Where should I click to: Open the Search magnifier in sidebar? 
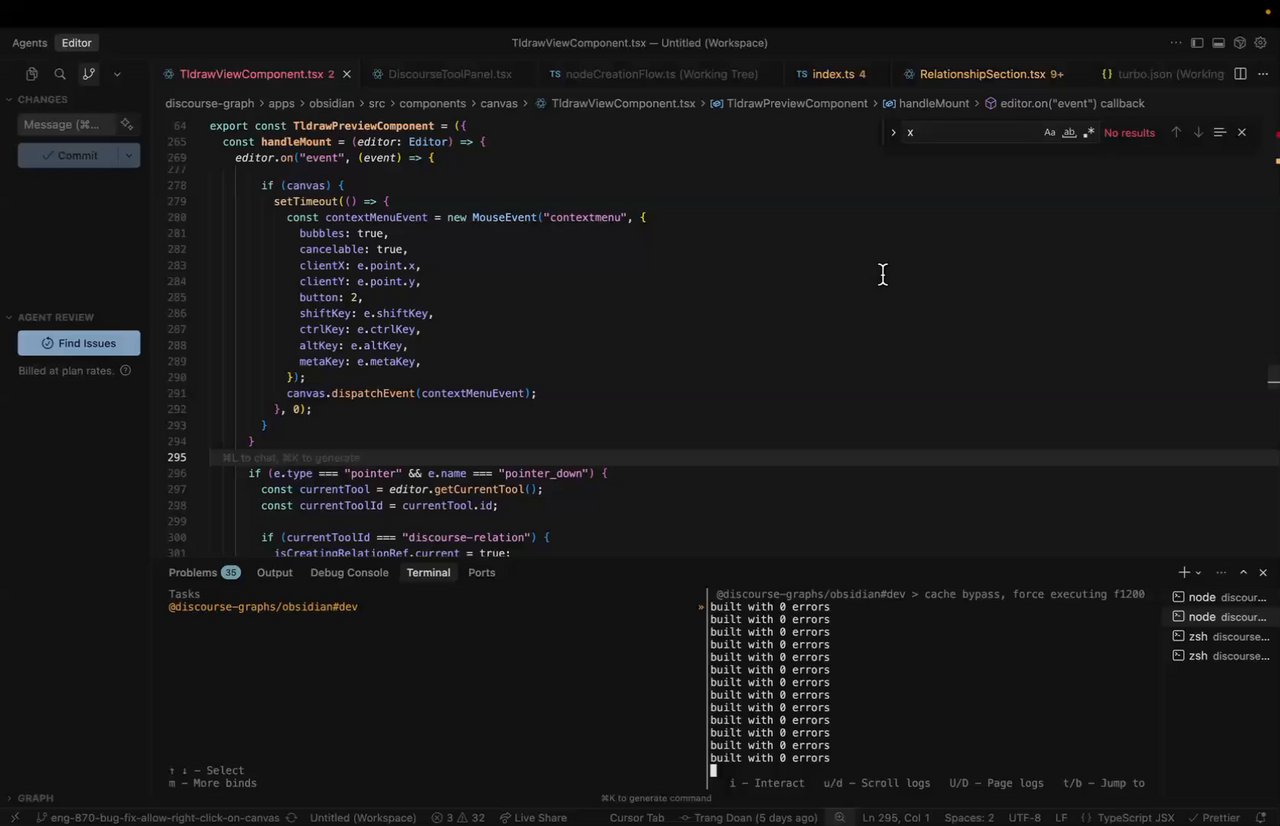point(60,74)
